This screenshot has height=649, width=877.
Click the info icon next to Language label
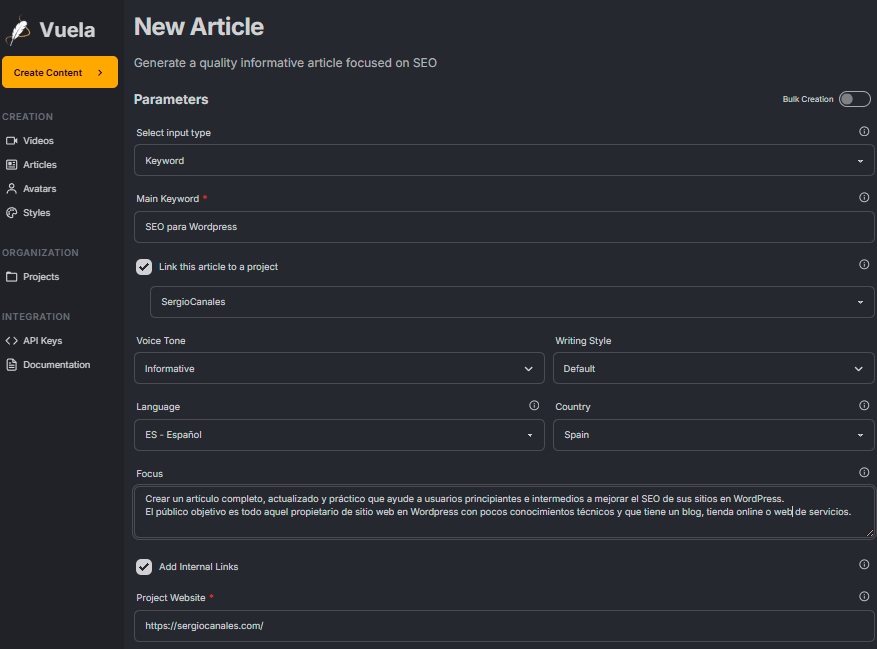pyautogui.click(x=534, y=406)
